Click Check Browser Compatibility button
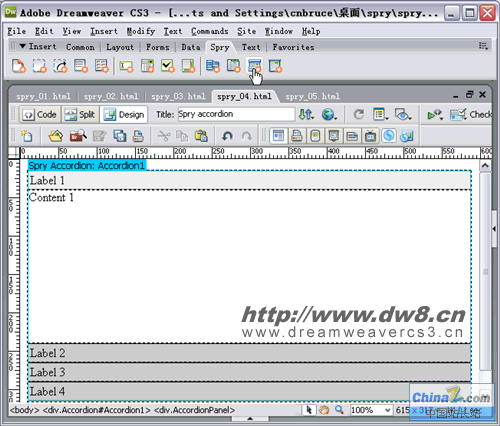Screen dimensions: 500x426 470,115
